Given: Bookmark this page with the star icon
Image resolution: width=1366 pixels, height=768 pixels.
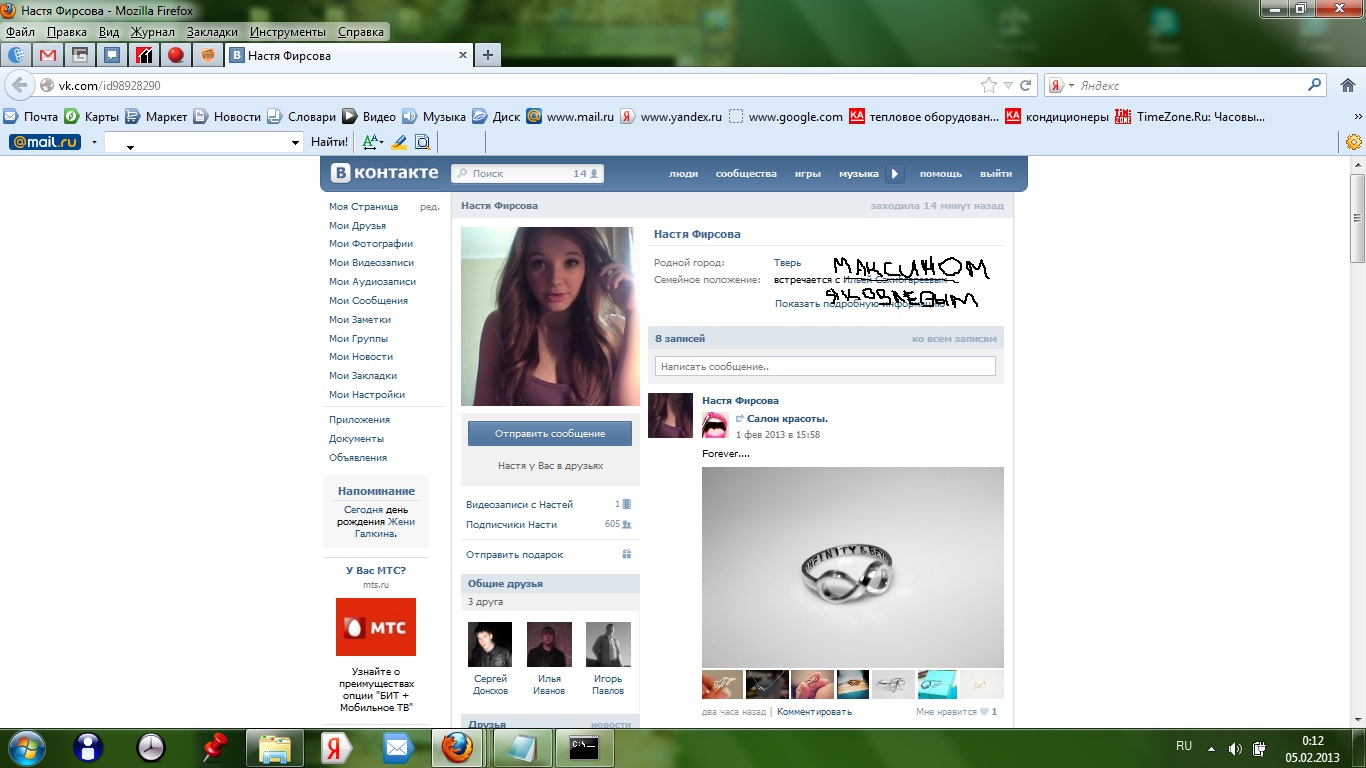Looking at the screenshot, I should click(989, 85).
